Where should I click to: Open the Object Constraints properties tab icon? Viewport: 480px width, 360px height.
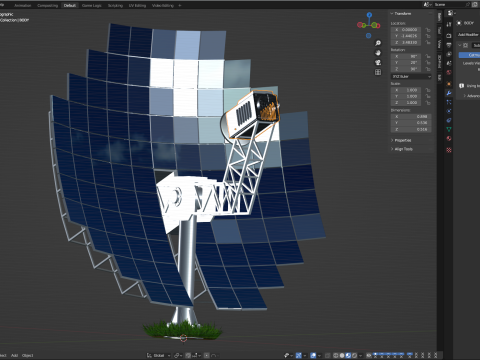tap(449, 120)
